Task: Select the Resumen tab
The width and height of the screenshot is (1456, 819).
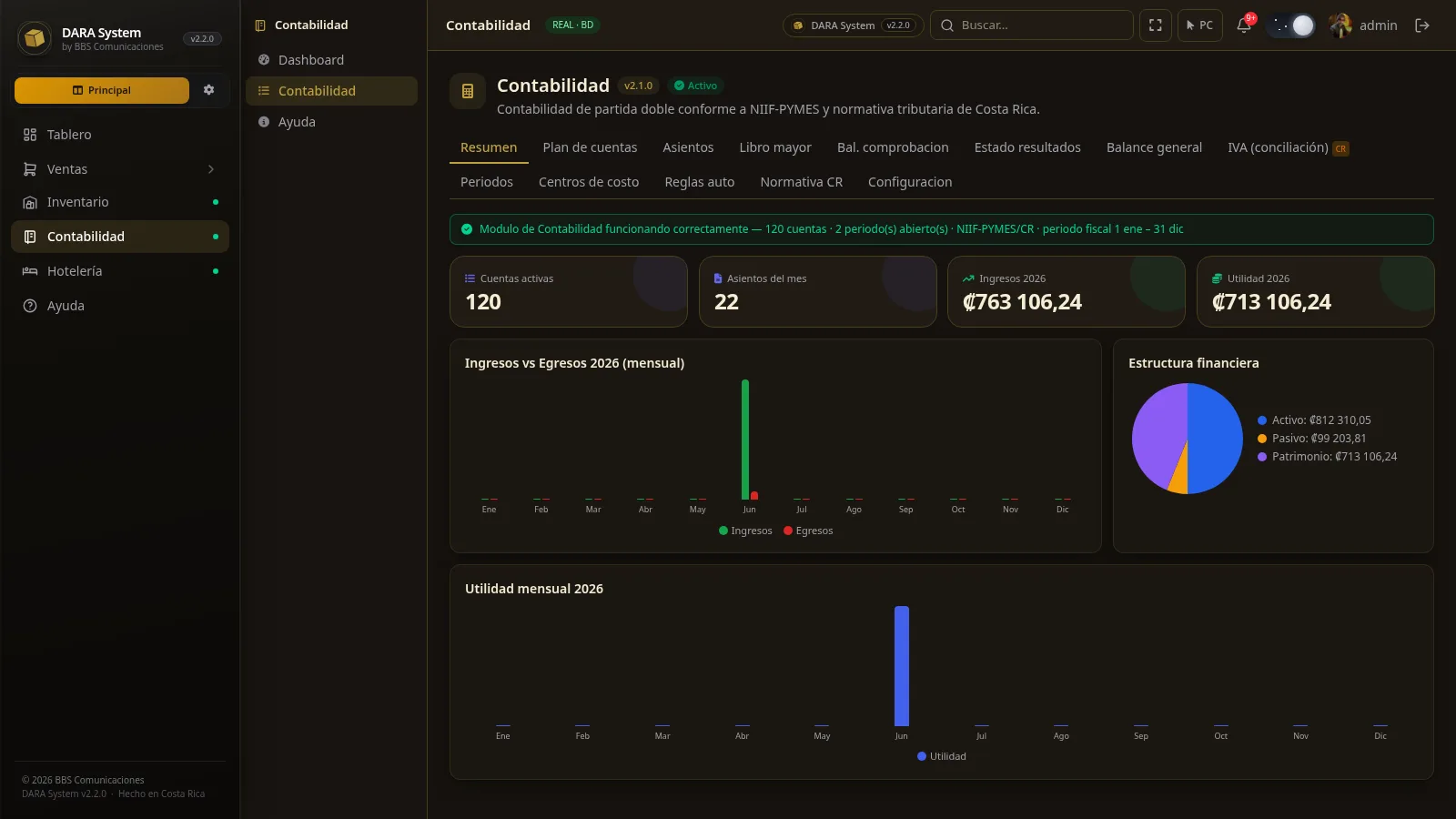Action: click(489, 147)
